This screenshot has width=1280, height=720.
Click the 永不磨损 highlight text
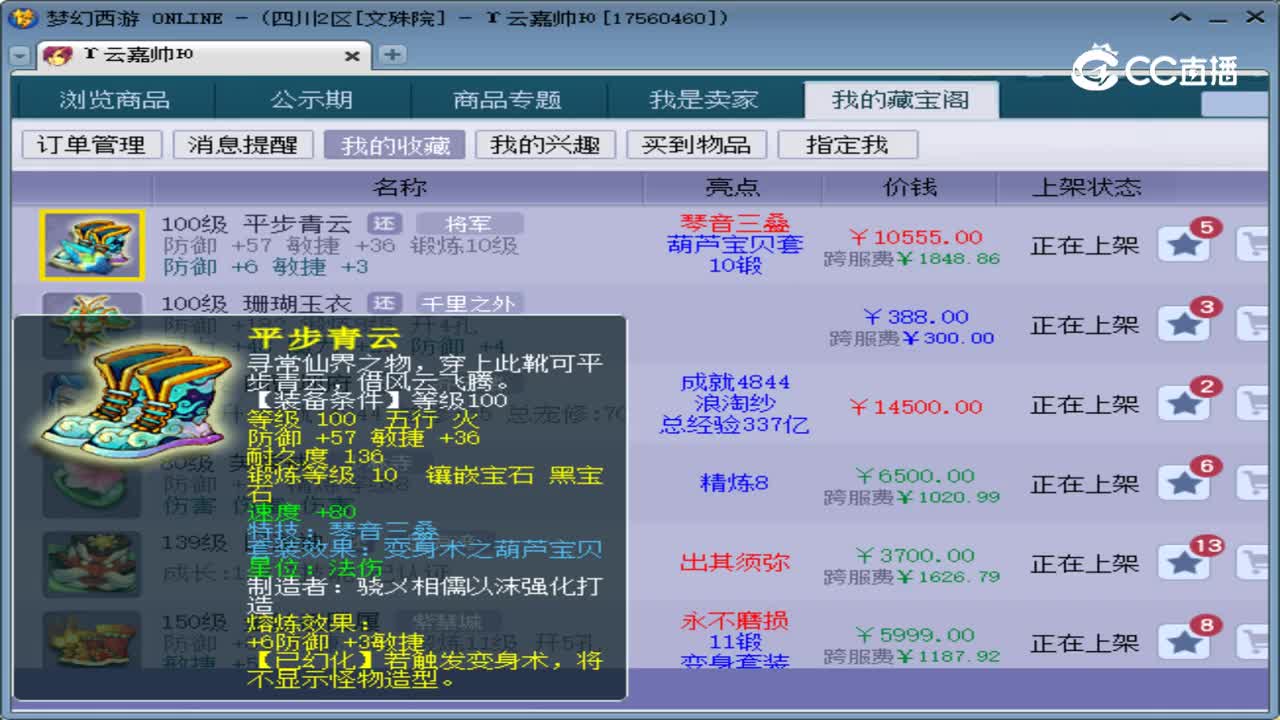coord(735,621)
